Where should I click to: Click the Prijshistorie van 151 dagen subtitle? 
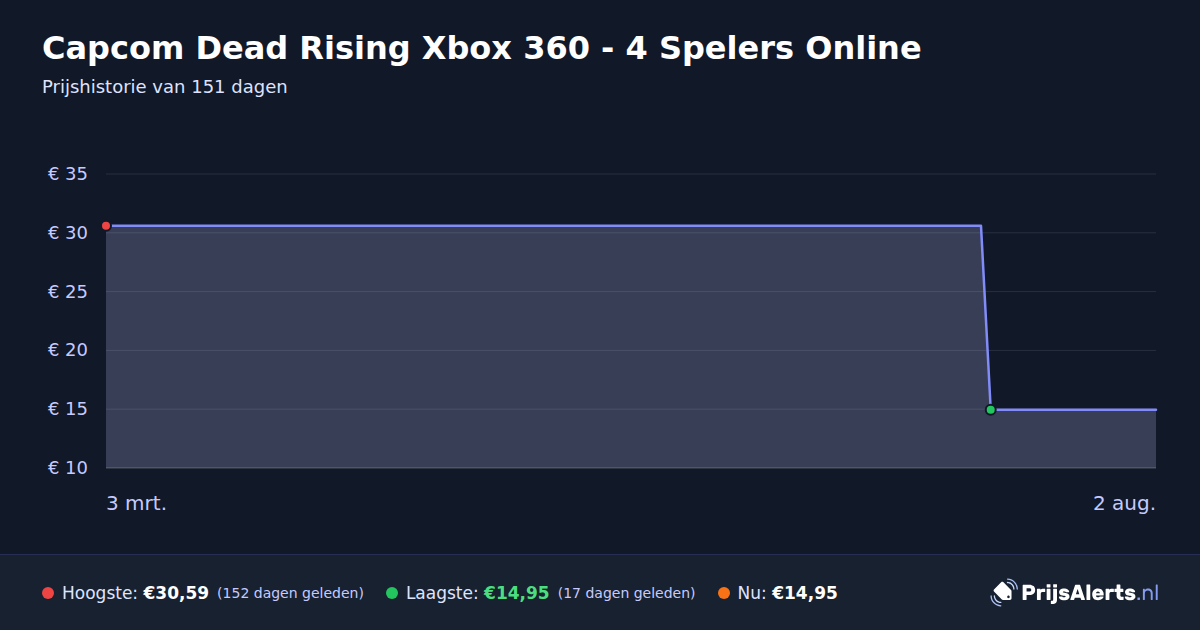(x=165, y=87)
